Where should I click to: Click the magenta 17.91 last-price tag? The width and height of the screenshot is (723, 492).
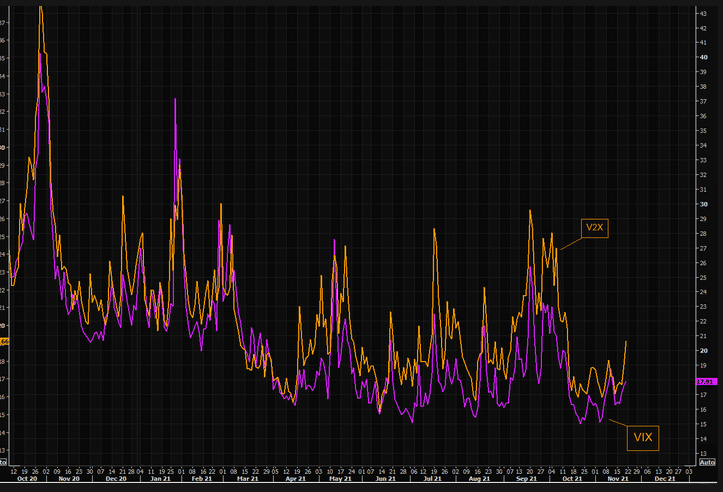(x=706, y=382)
